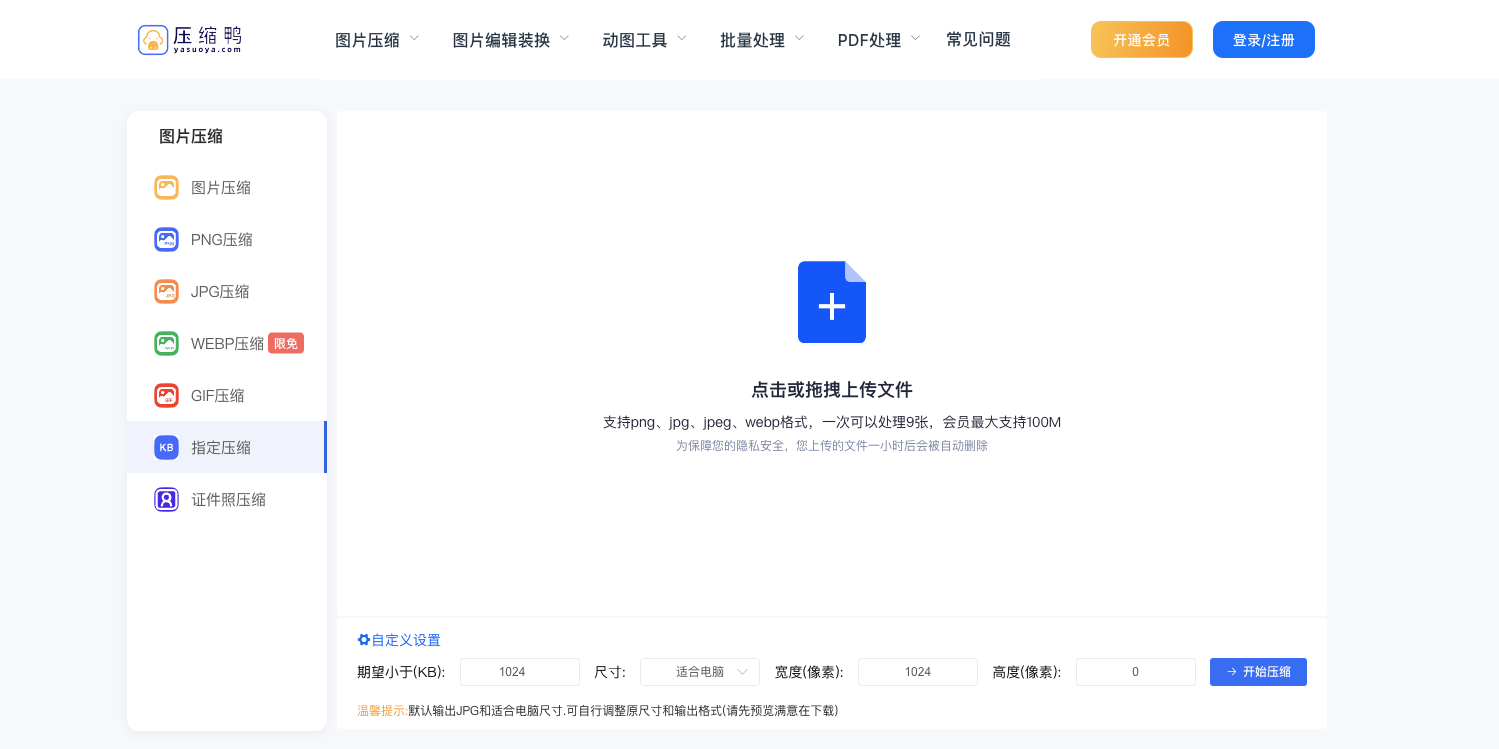Image resolution: width=1499 pixels, height=749 pixels.
Task: Select WEBP压缩 in the sidebar
Action: tap(227, 343)
